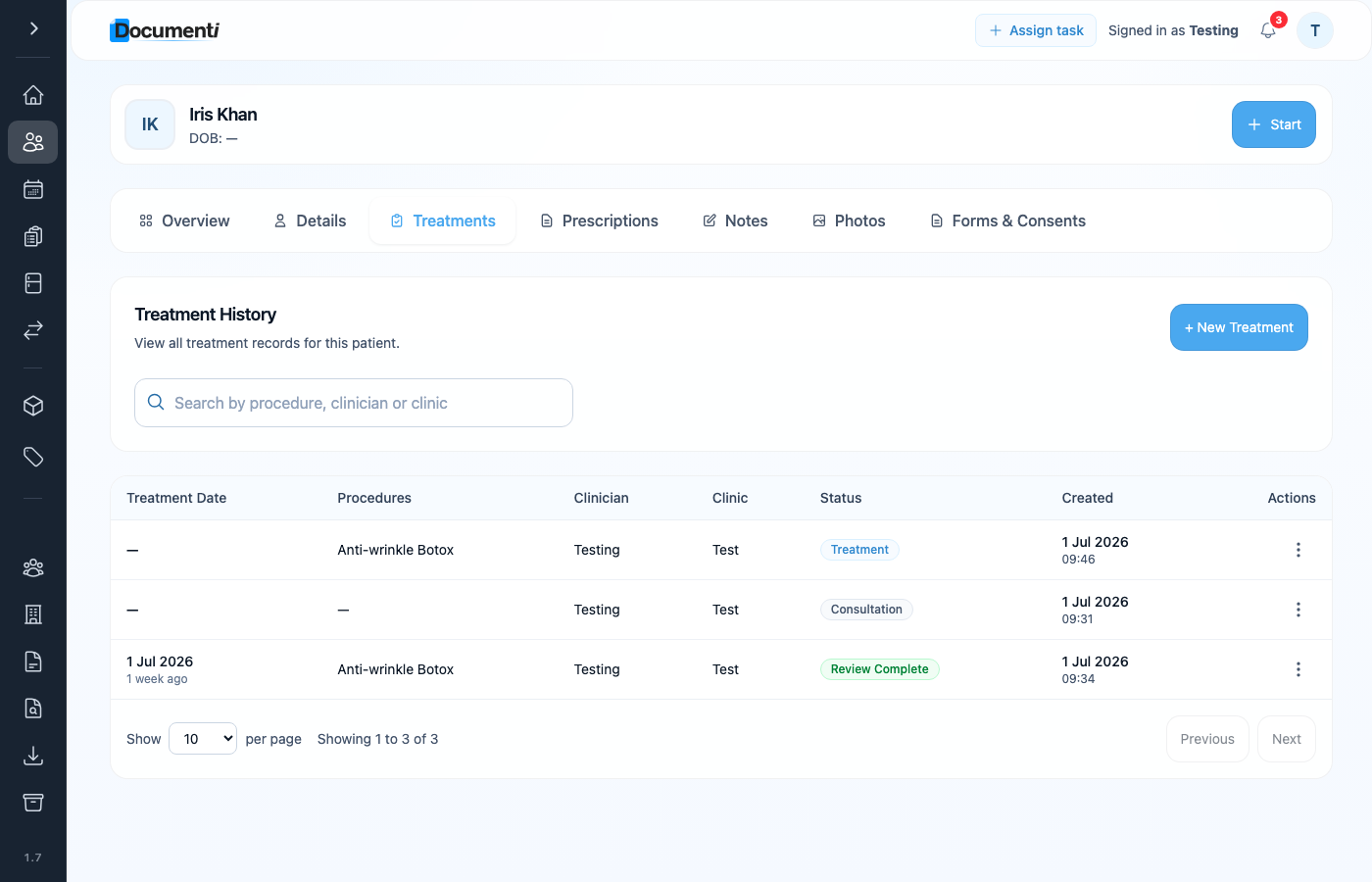This screenshot has width=1372, height=882.
Task: Open the Calendar icon in sidebar
Action: click(x=33, y=189)
